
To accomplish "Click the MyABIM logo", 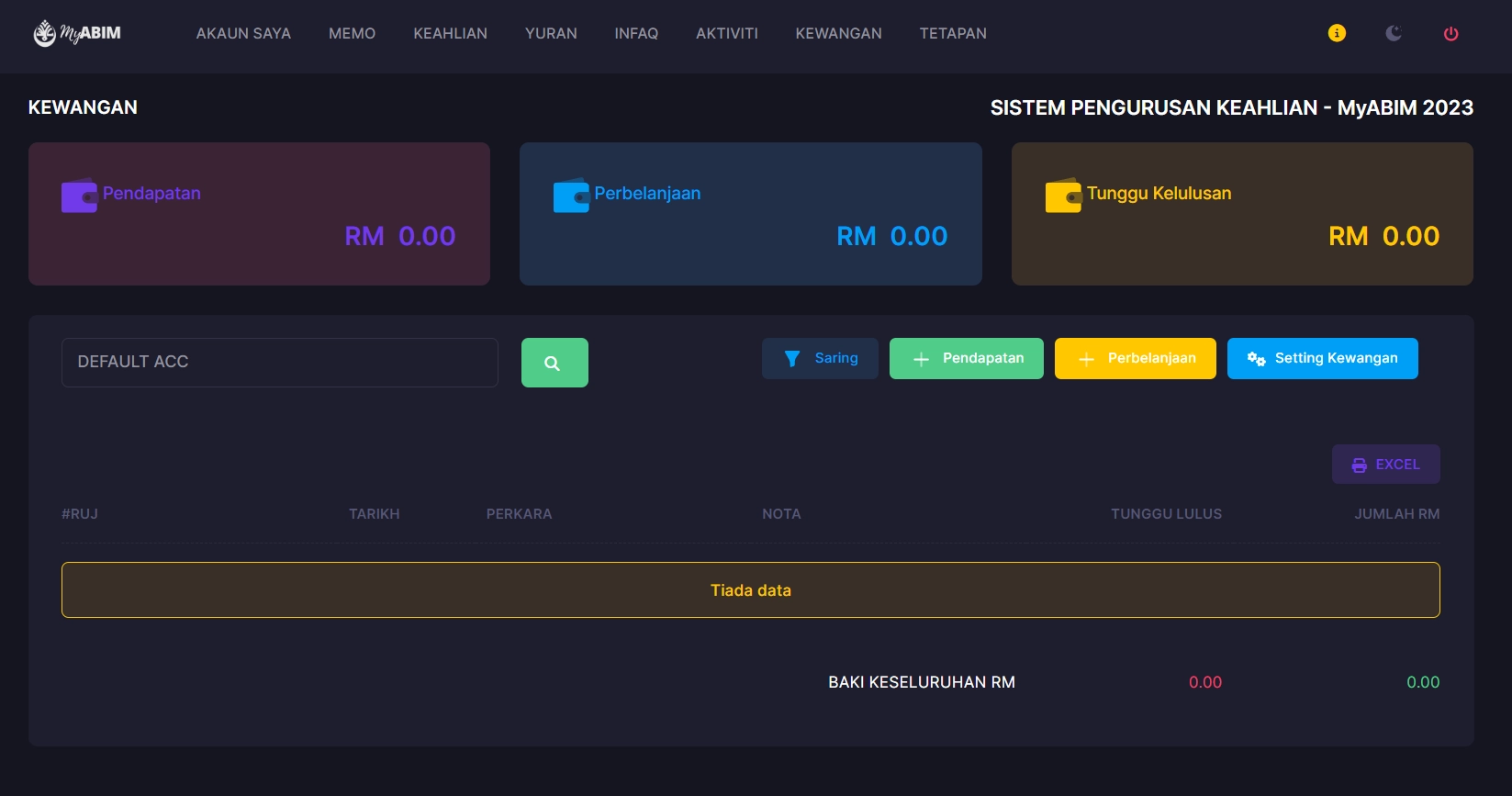I will [x=77, y=34].
